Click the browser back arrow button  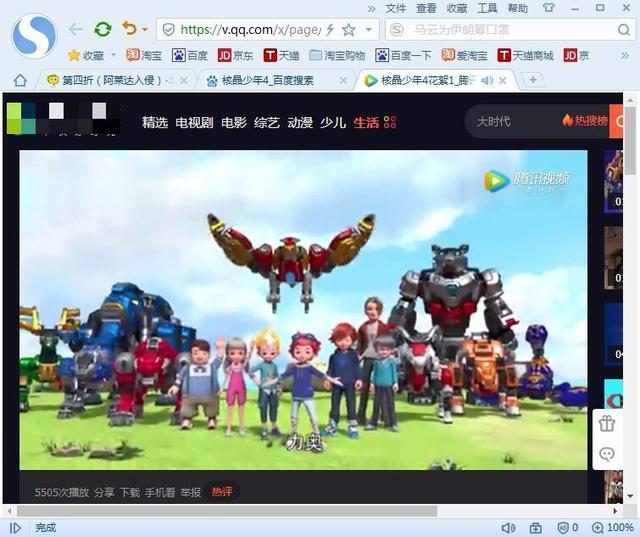point(76,29)
